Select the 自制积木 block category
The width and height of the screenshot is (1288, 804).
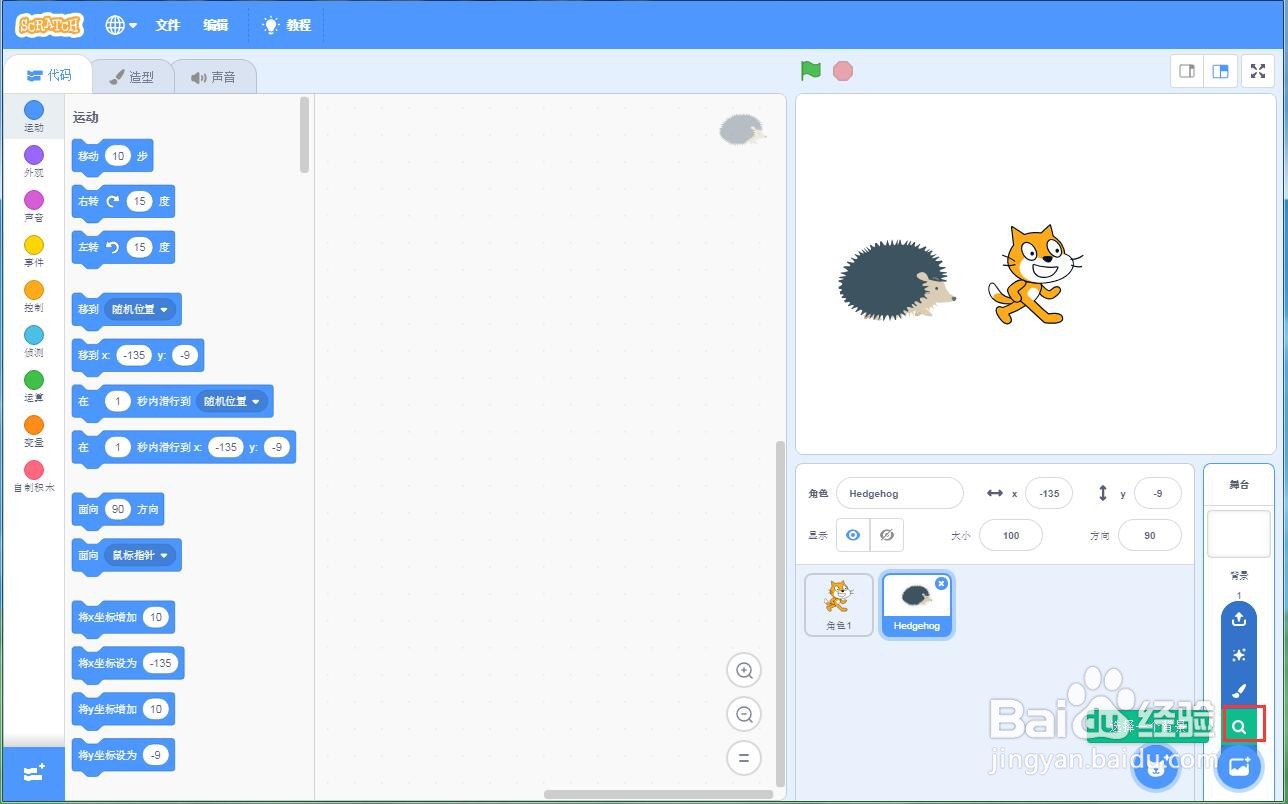click(x=34, y=476)
